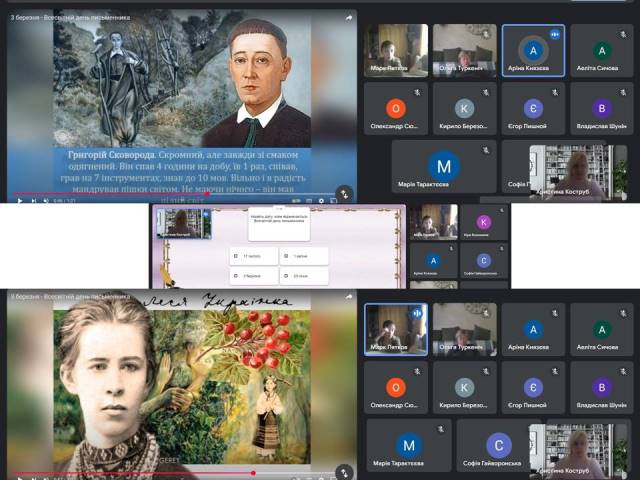The height and width of the screenshot is (480, 640).
Task: Click the share arrow on the Леся Українка video
Action: pos(349,297)
